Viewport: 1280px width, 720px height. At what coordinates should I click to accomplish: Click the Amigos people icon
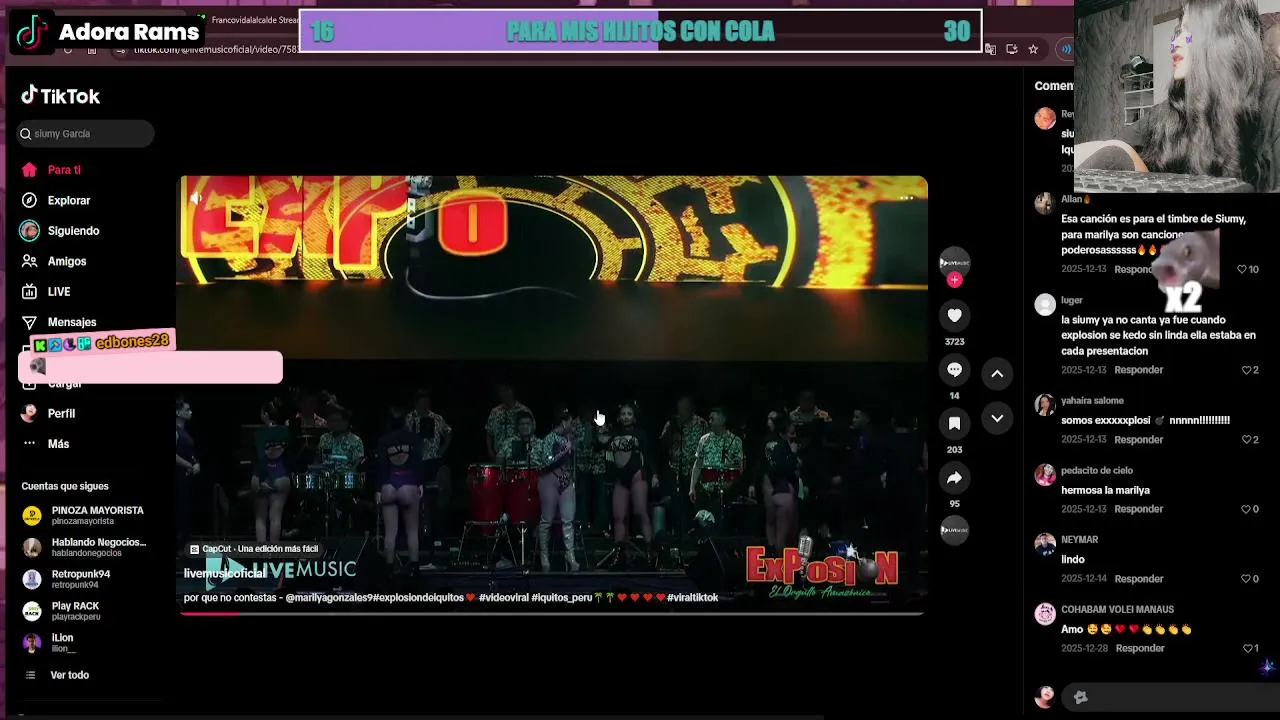[x=29, y=261]
